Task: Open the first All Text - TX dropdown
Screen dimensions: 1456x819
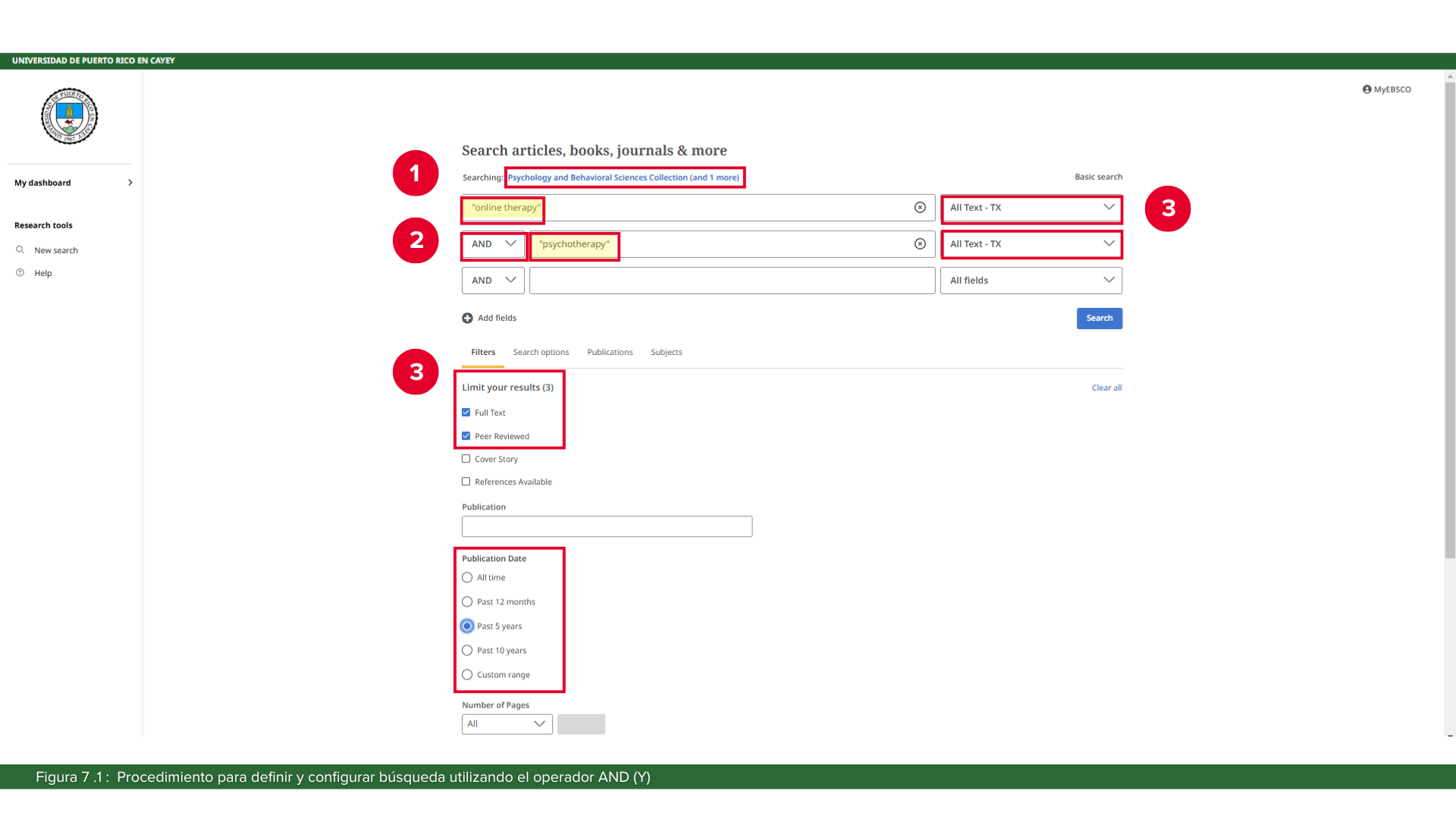Action: (x=1031, y=208)
